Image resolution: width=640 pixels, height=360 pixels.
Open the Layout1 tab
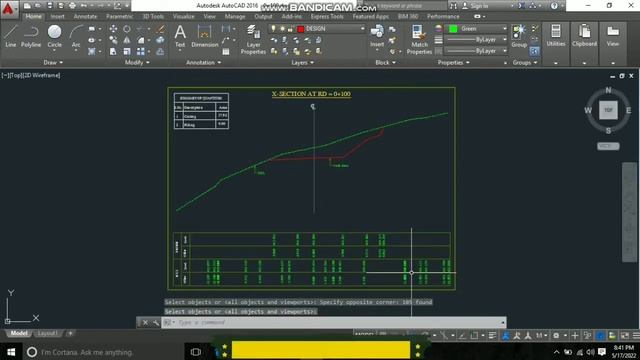click(x=47, y=333)
